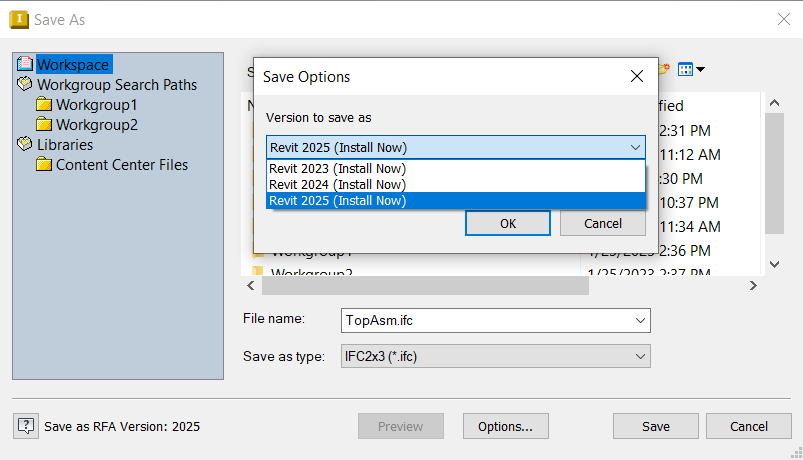Confirm Save Options with OK
Image resolution: width=803 pixels, height=460 pixels.
pyautogui.click(x=508, y=223)
